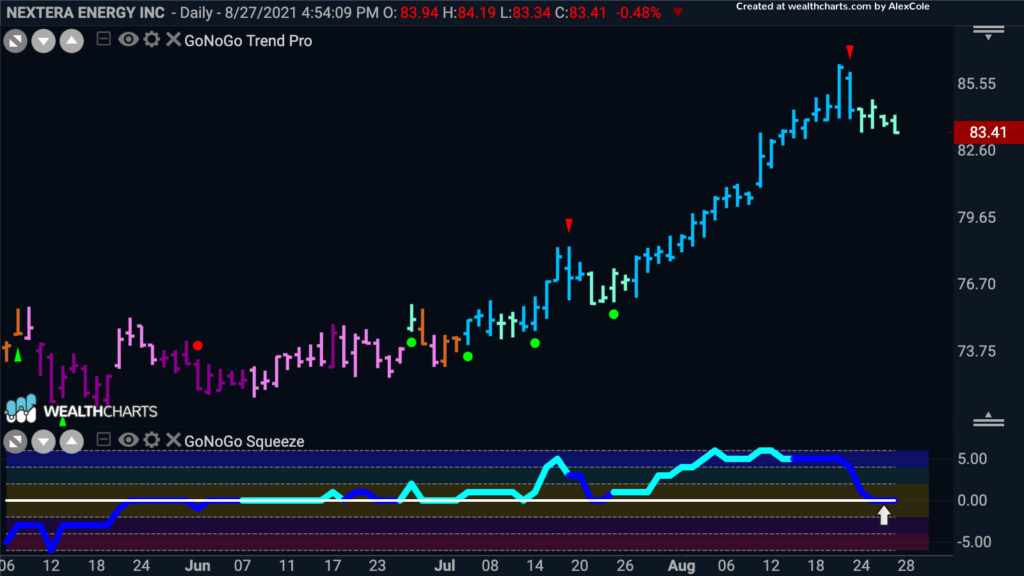
Task: Click the green dot below the July 26 bars
Action: click(614, 315)
